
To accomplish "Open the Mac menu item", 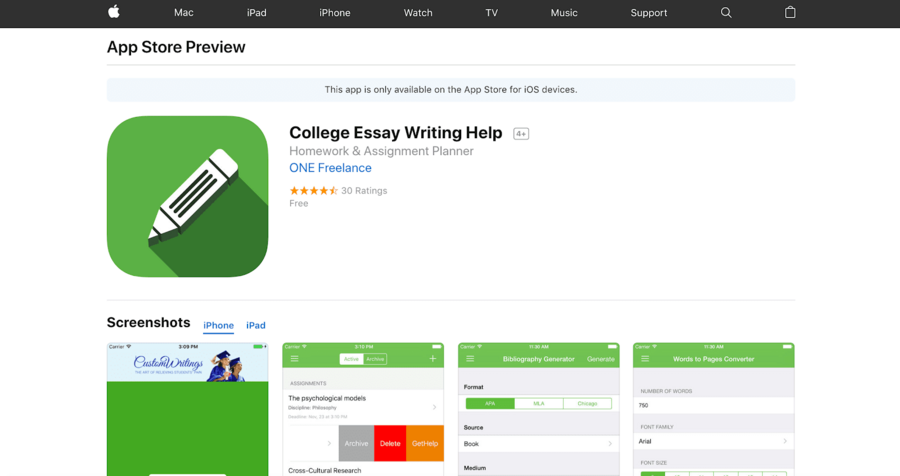I will tap(184, 13).
